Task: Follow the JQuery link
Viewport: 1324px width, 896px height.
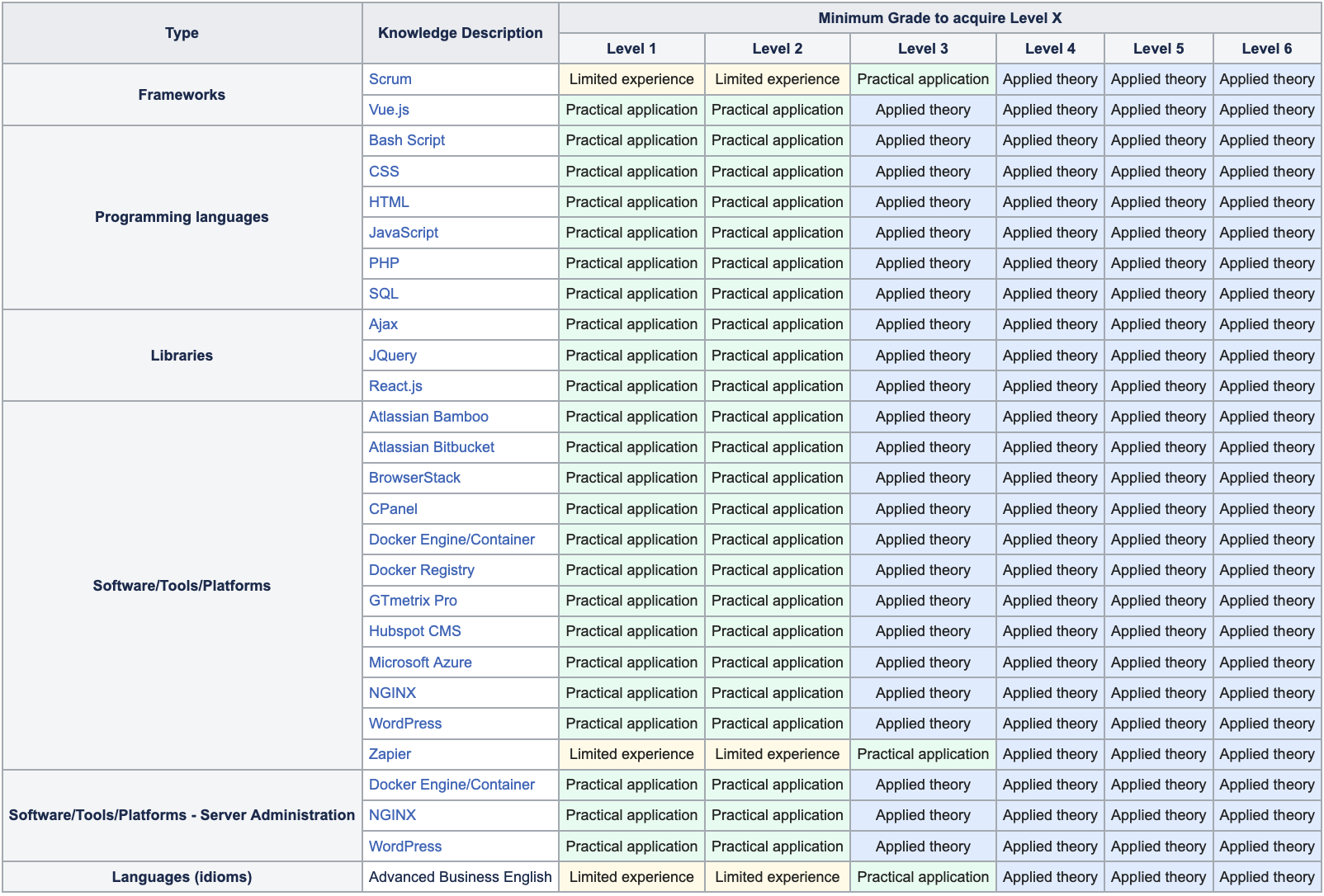Action: coord(392,356)
